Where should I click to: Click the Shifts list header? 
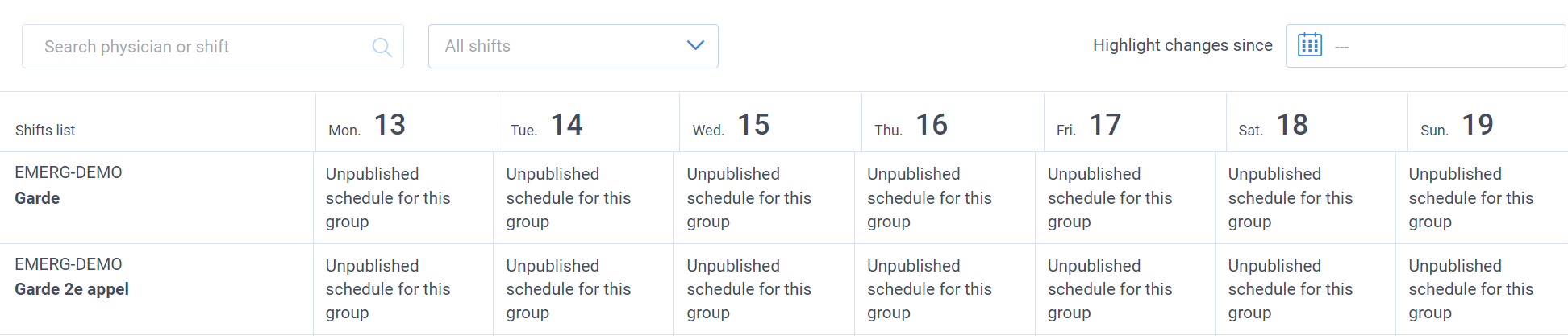(x=45, y=131)
